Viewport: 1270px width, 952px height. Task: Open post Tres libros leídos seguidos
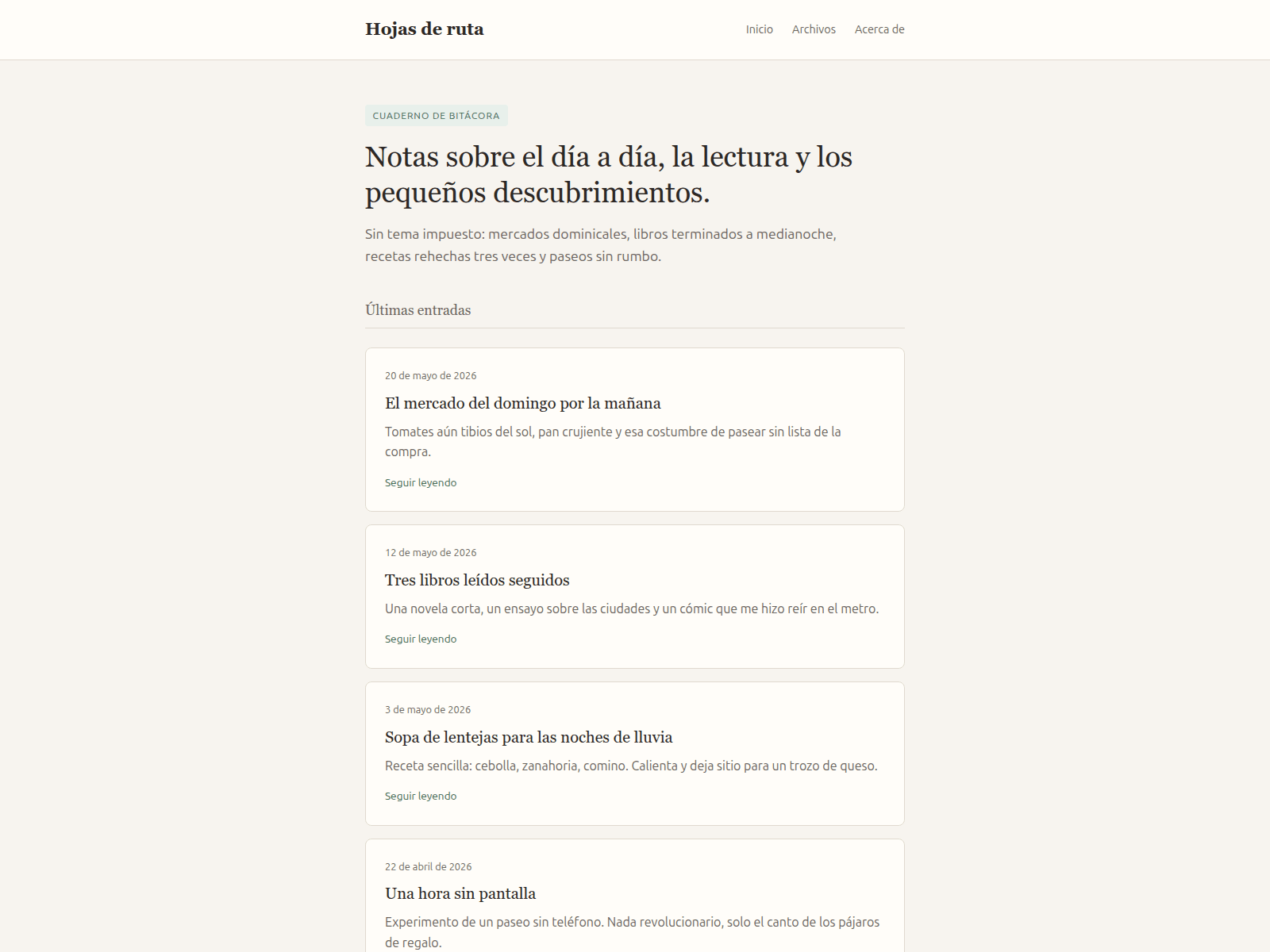477,580
